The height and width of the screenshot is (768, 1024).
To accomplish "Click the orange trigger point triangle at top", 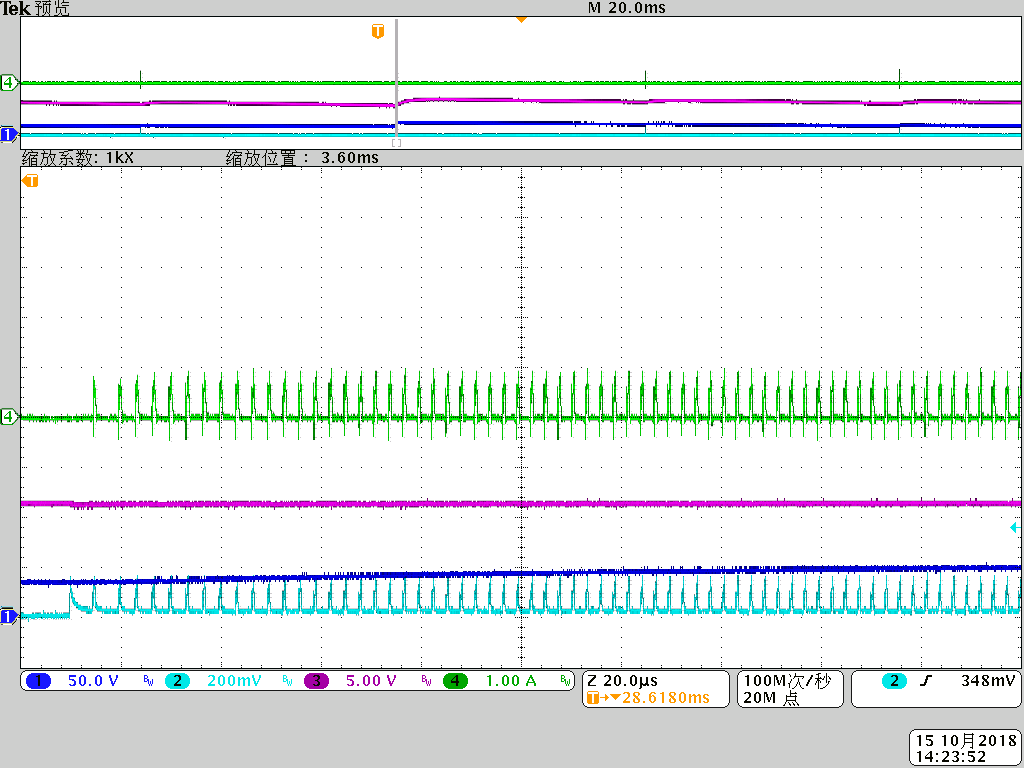I will 521,20.
